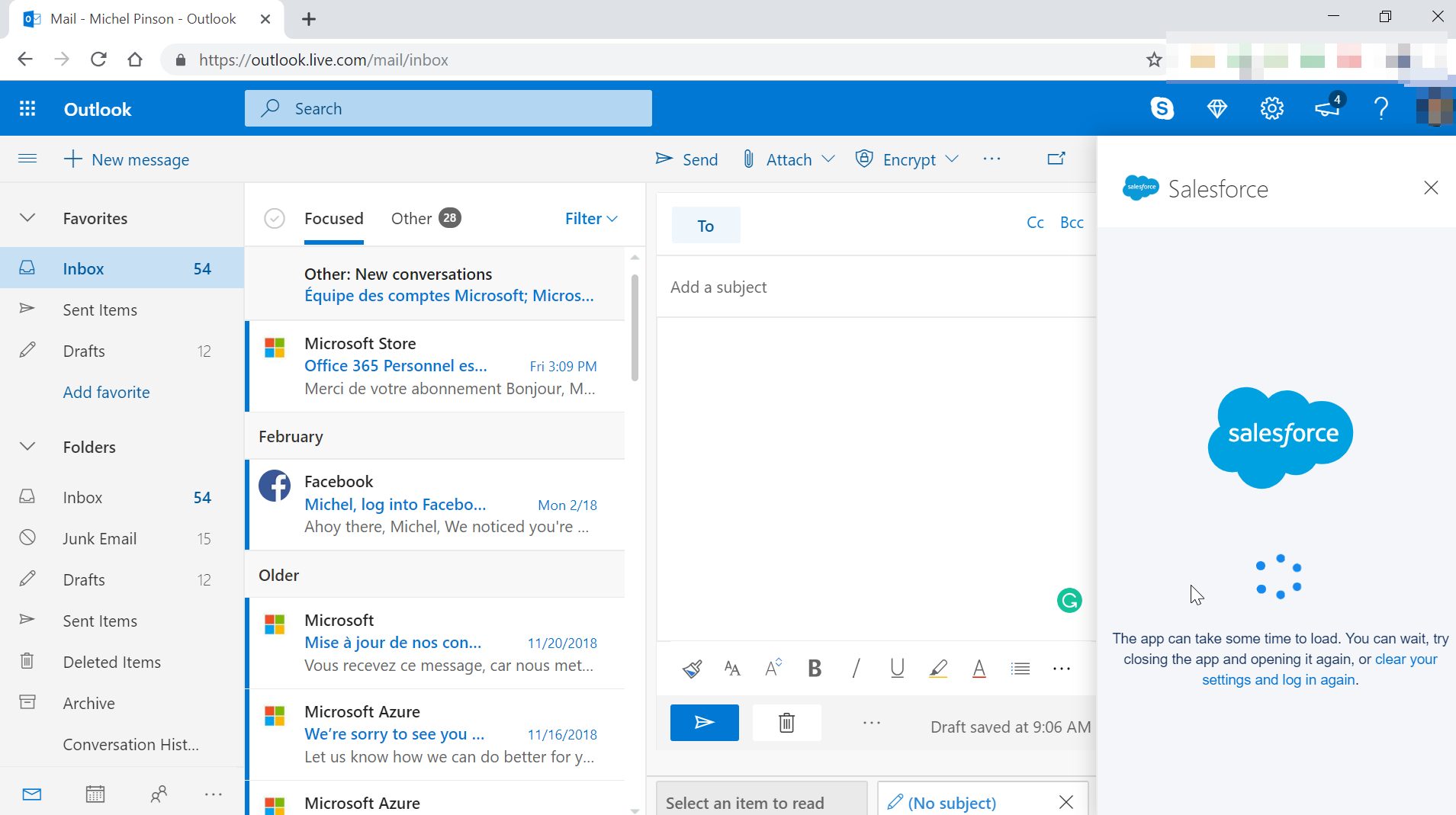Open What's New megaphone notifications

coord(1328,108)
